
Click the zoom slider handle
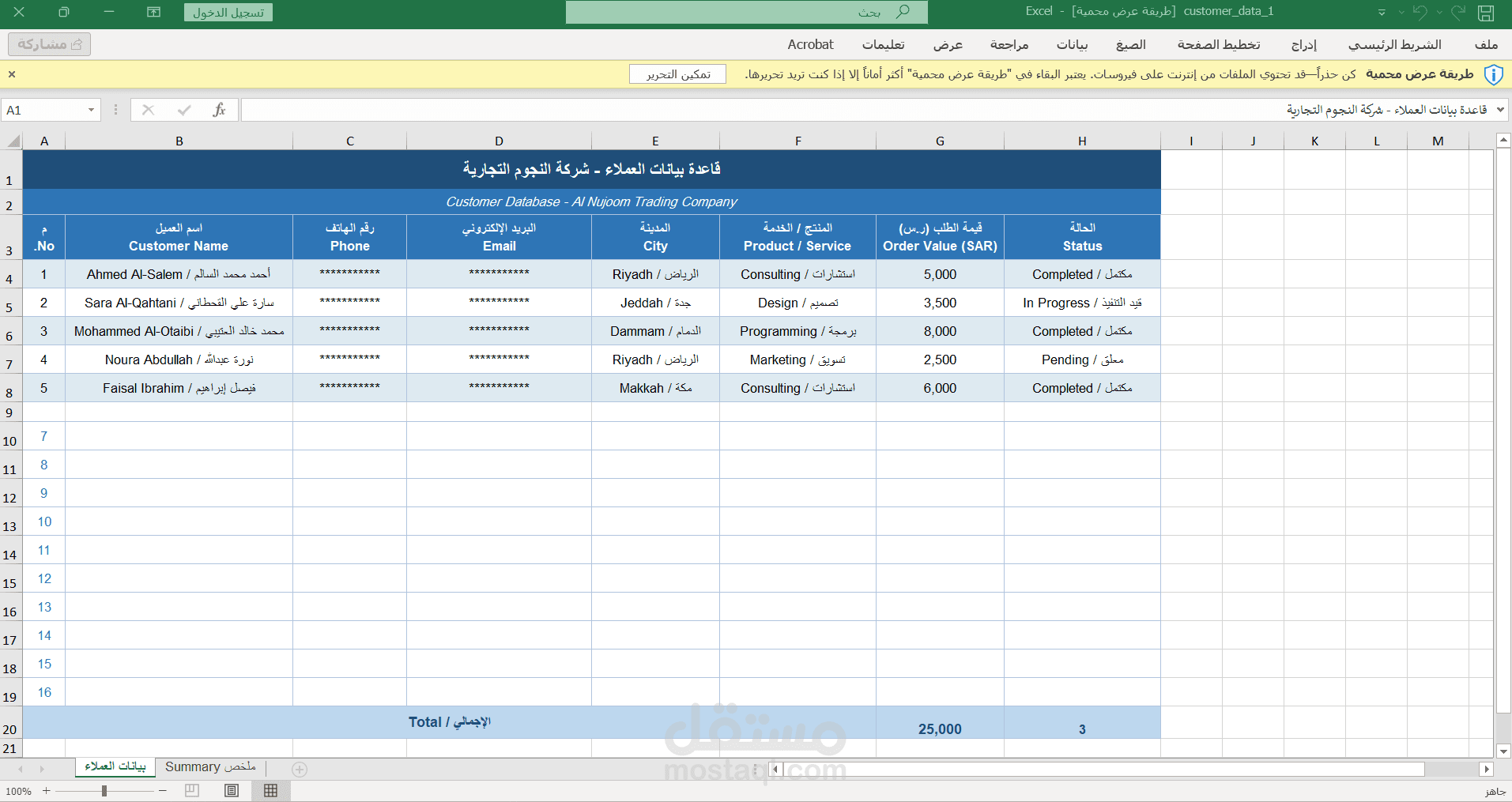(104, 791)
